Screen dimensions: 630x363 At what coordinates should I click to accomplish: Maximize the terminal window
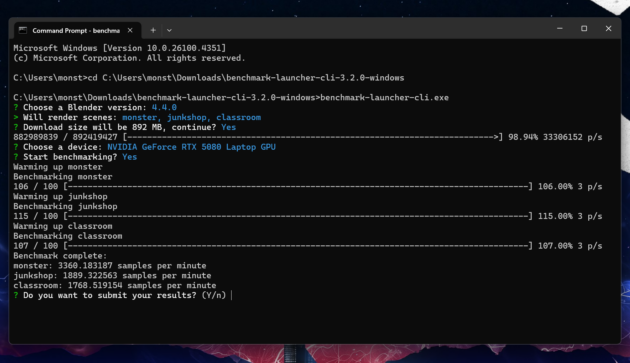coord(584,29)
